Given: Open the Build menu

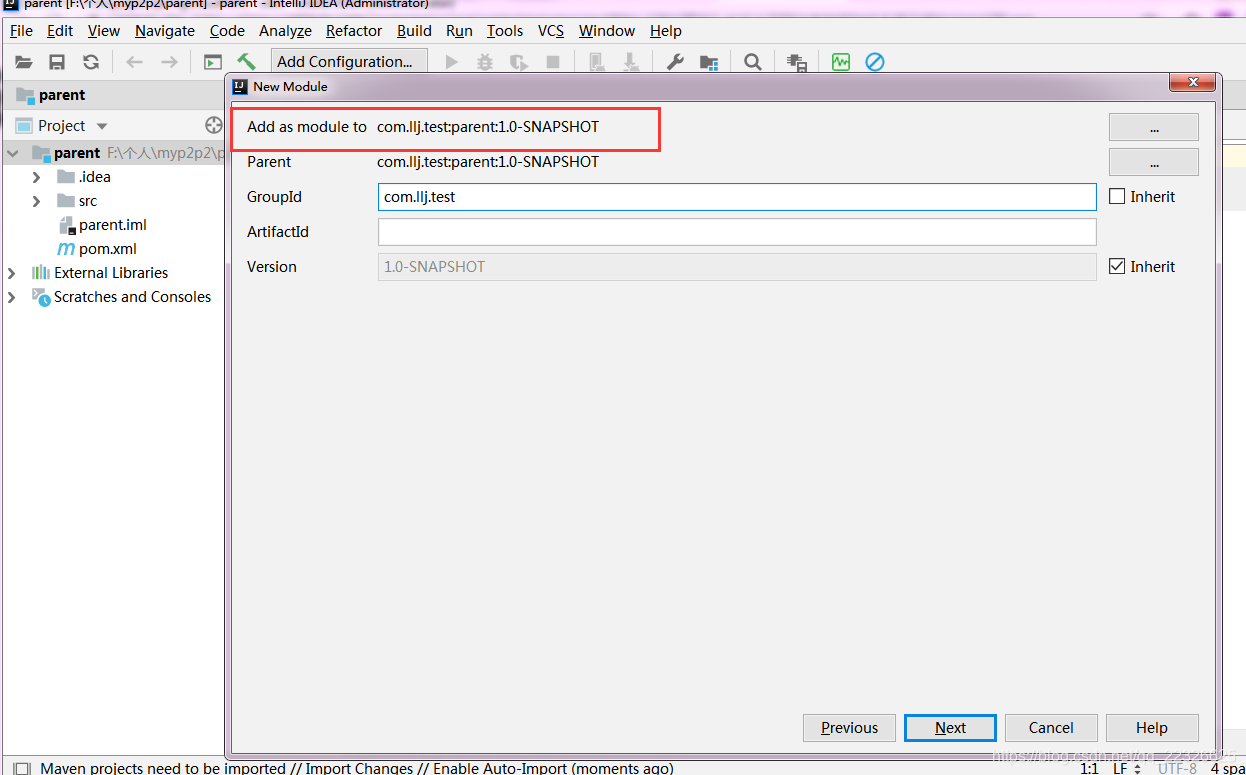Looking at the screenshot, I should tap(414, 31).
